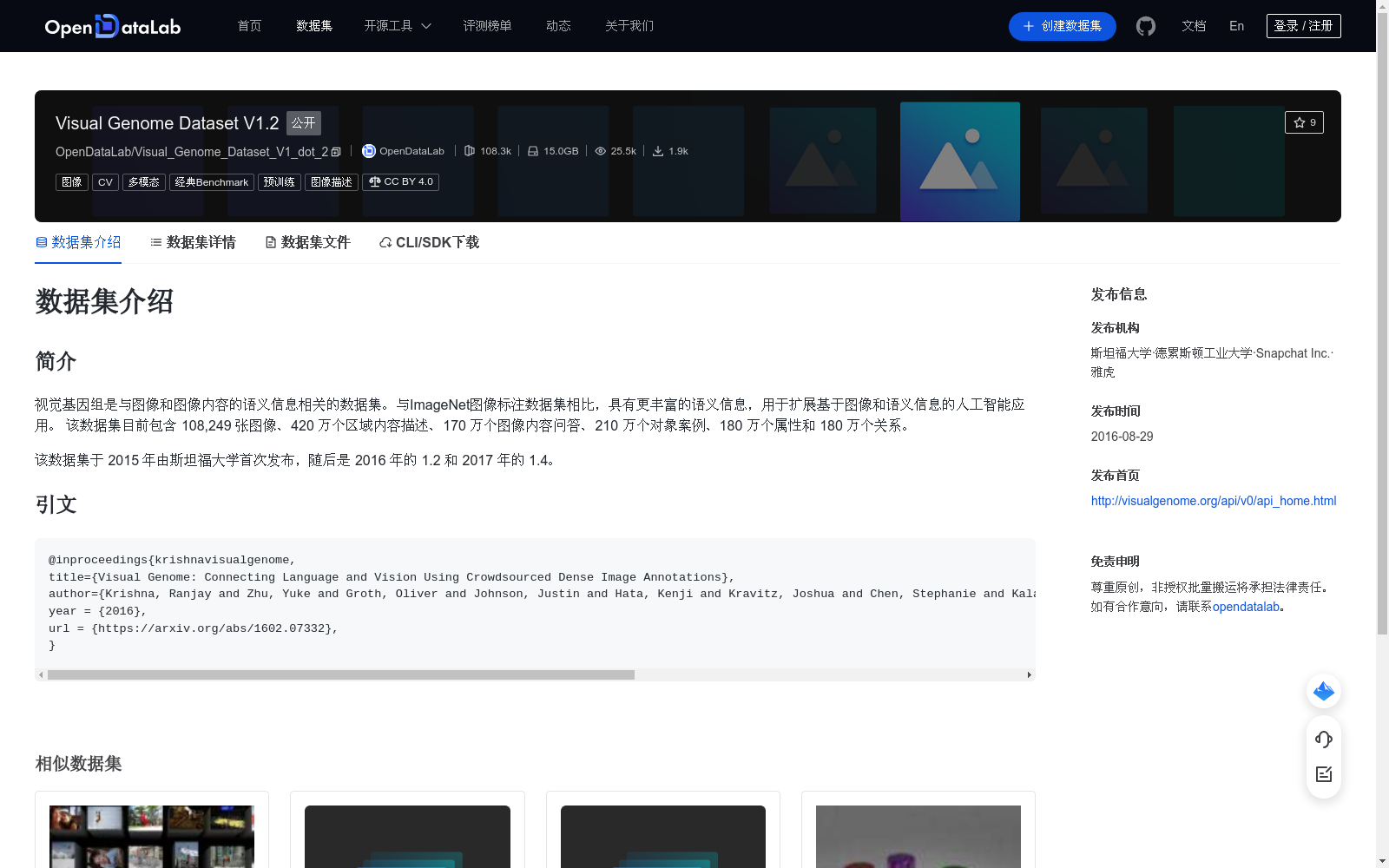Screen dimensions: 1389x868
Task: Click the Visual Genome Dataset V1.2 title
Action: [x=168, y=123]
